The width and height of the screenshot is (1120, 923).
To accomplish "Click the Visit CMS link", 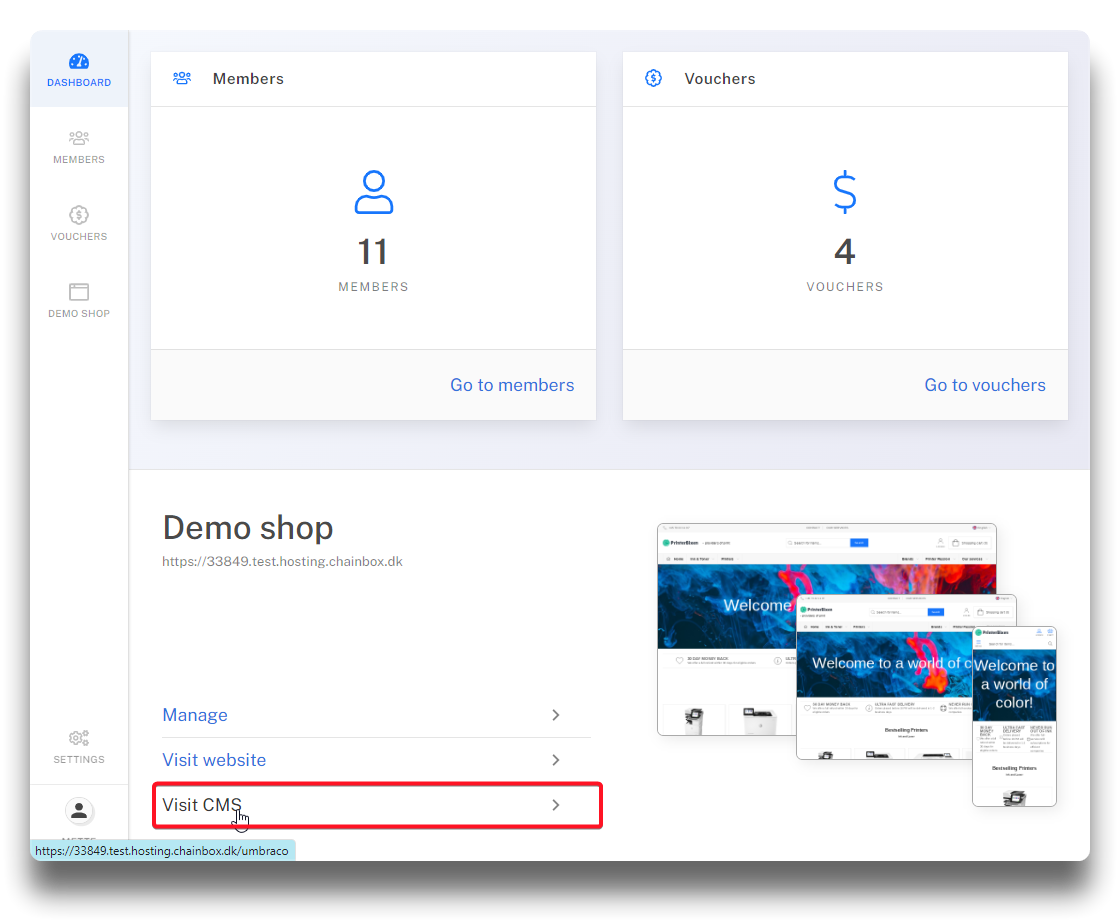I will [202, 805].
